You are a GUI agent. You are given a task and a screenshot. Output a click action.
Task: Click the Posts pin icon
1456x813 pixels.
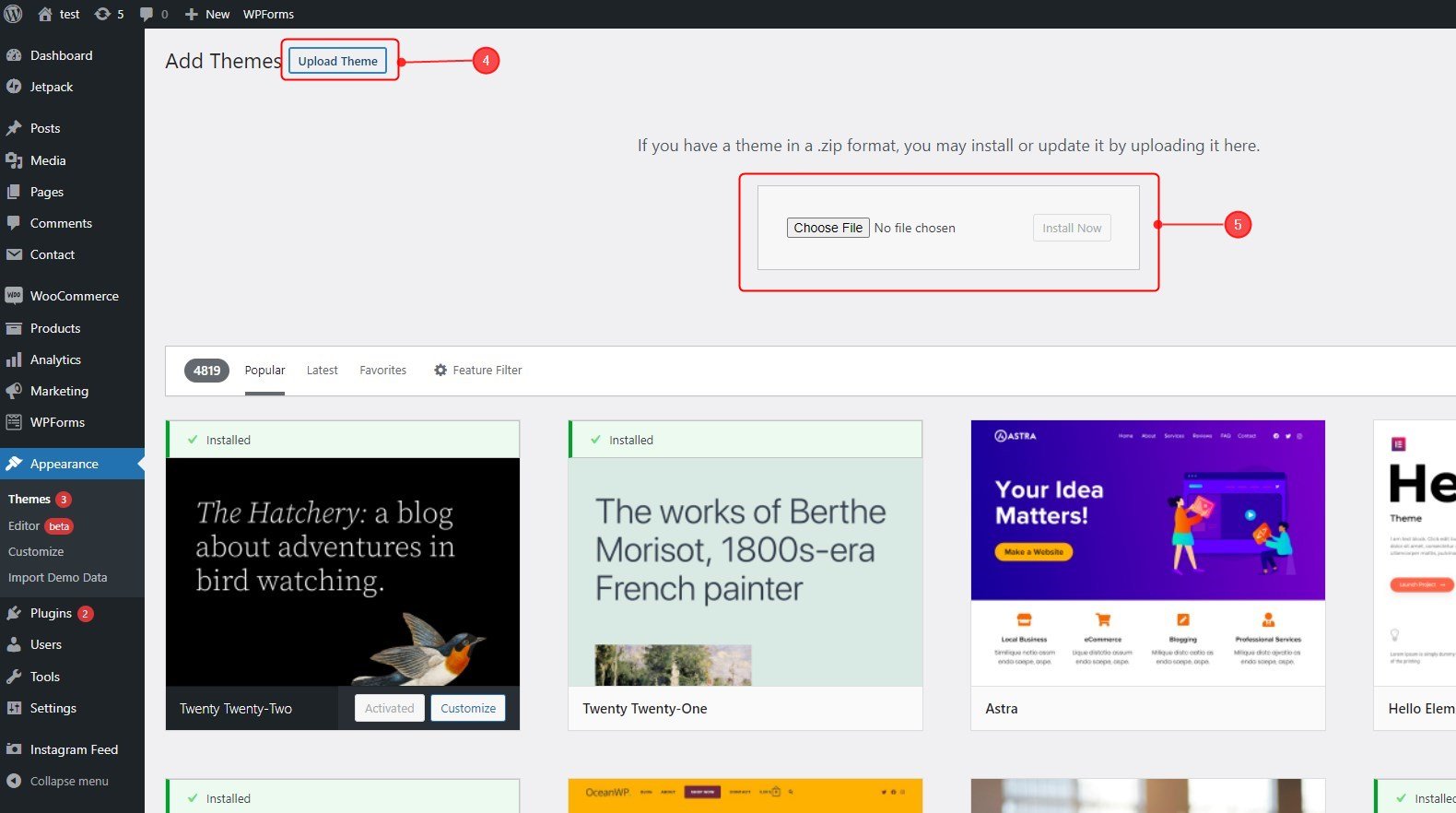pos(14,128)
